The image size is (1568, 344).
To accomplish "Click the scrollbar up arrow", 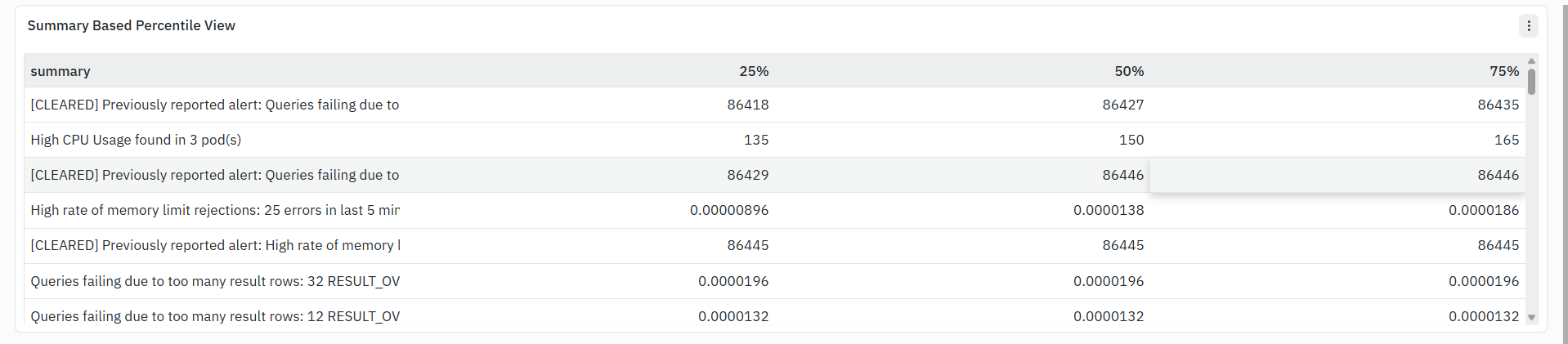I will point(1531,61).
